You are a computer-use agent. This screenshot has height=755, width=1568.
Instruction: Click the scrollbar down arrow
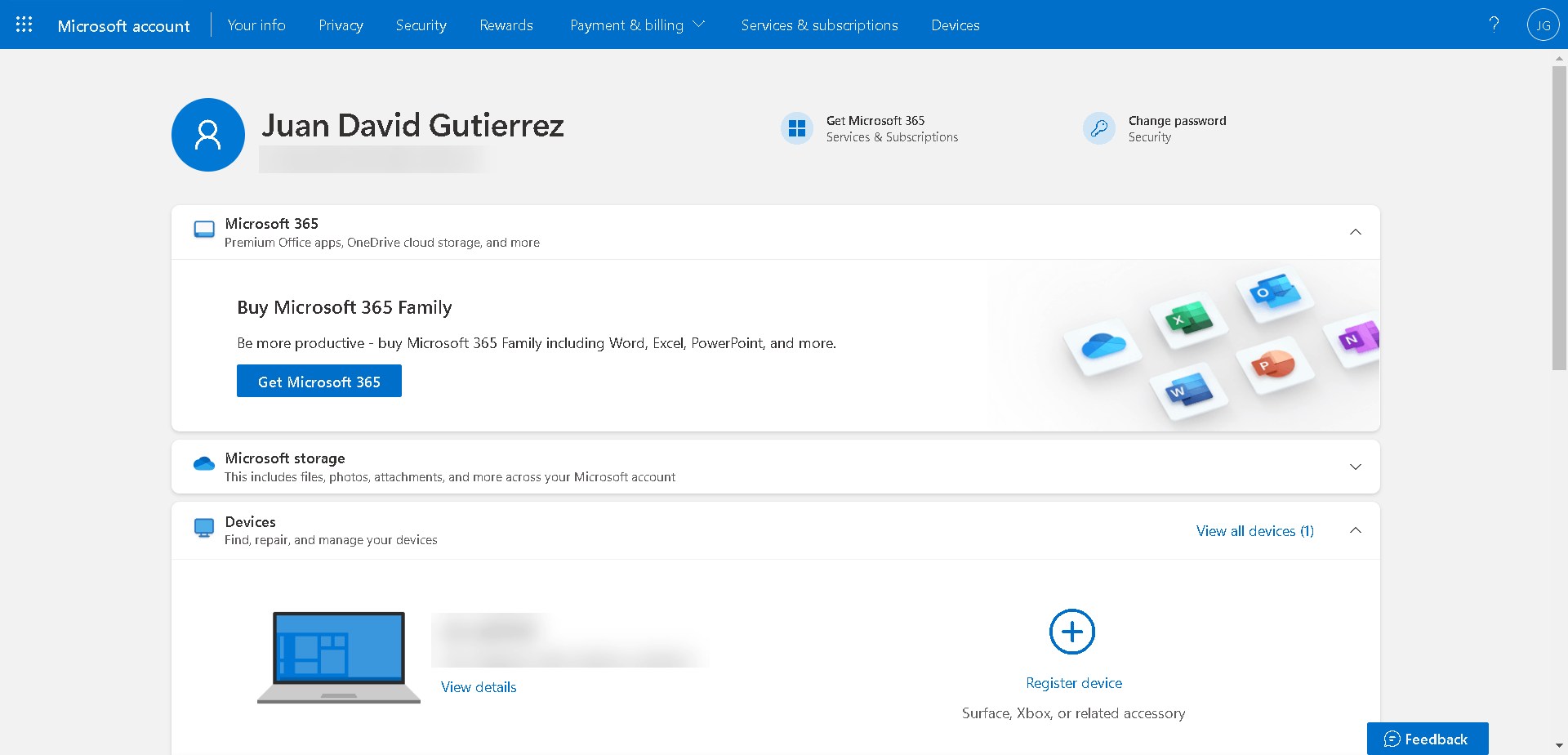(x=1559, y=746)
